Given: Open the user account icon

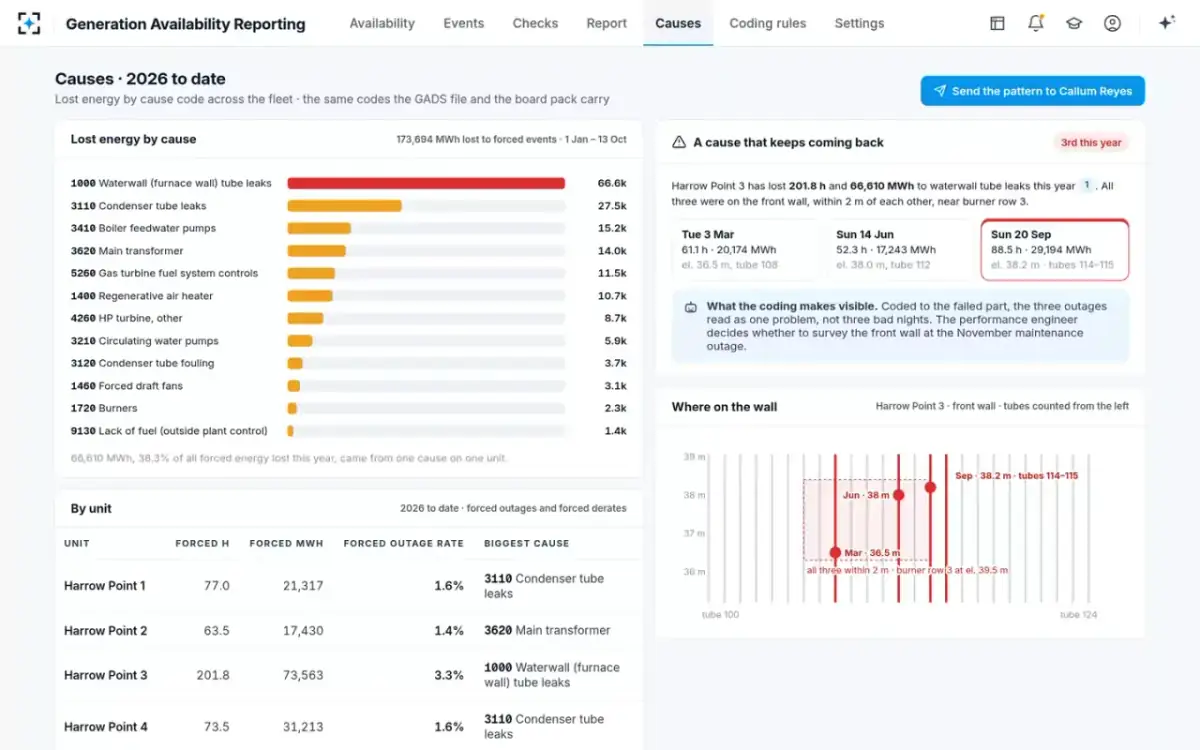Looking at the screenshot, I should [x=1112, y=23].
